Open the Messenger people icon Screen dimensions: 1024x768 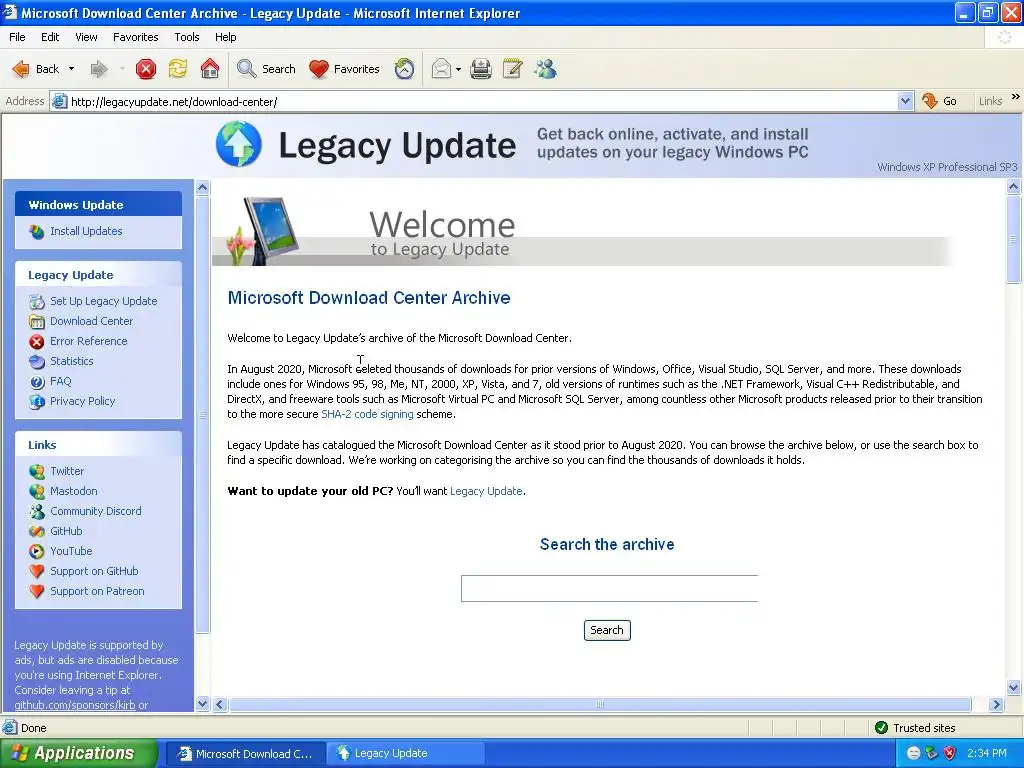pyautogui.click(x=545, y=69)
